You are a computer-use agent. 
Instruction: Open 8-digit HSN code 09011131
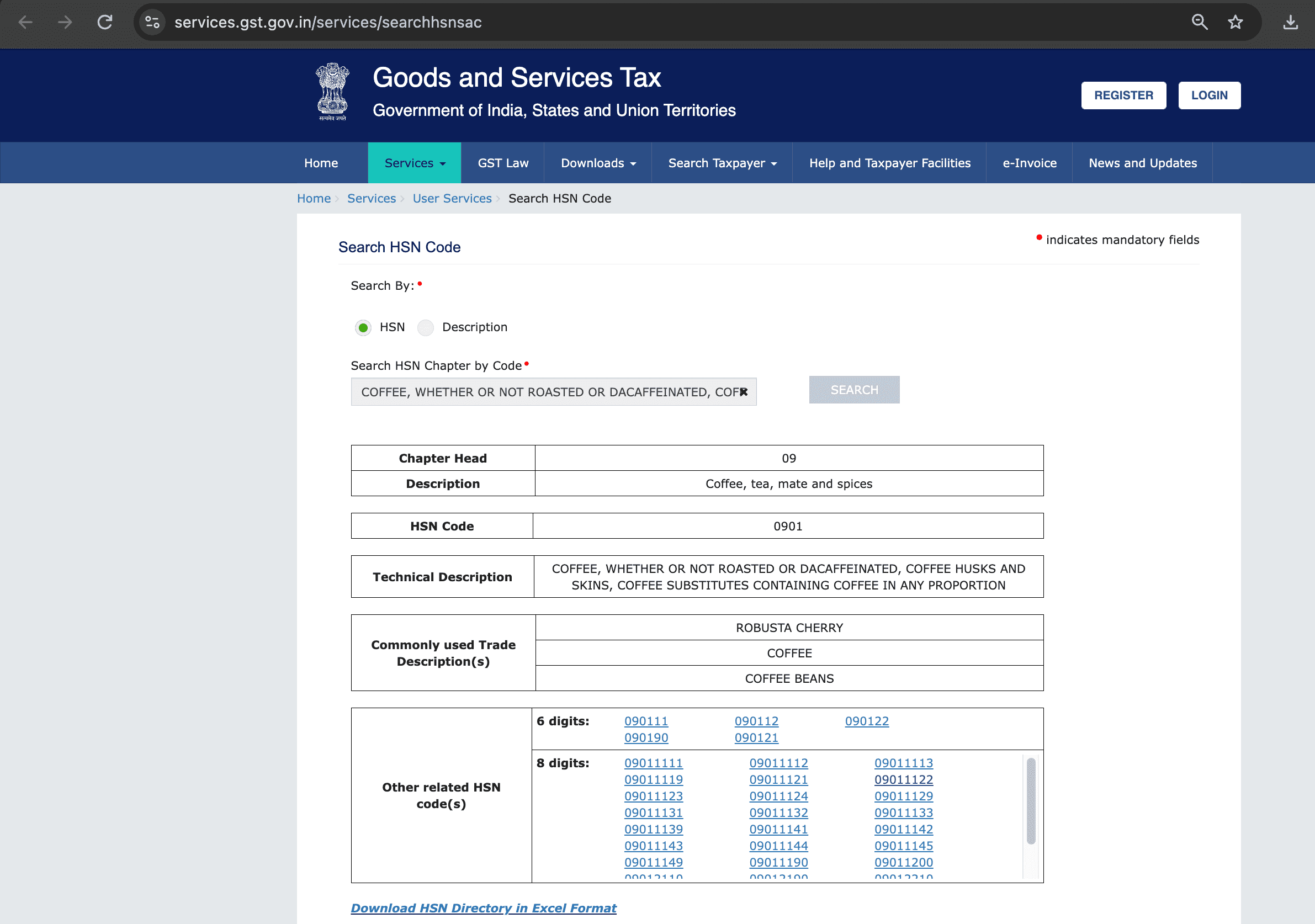(654, 813)
